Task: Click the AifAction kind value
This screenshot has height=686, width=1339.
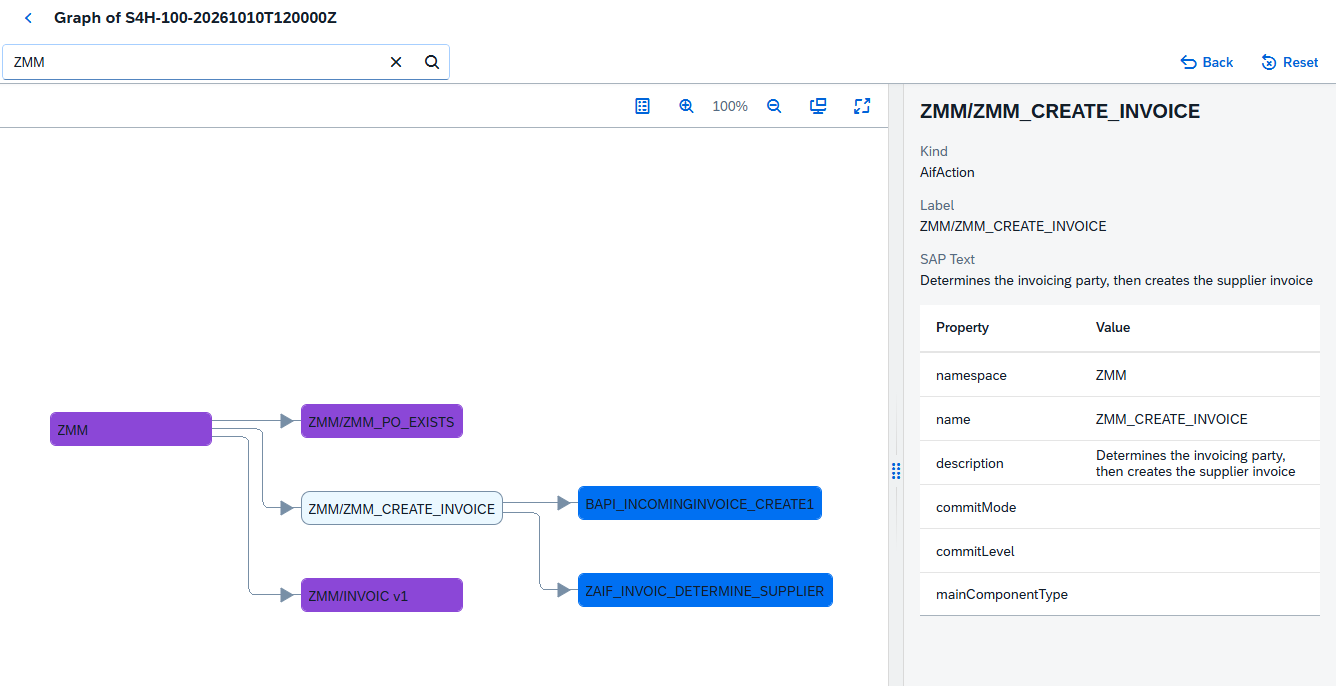Action: (x=947, y=172)
